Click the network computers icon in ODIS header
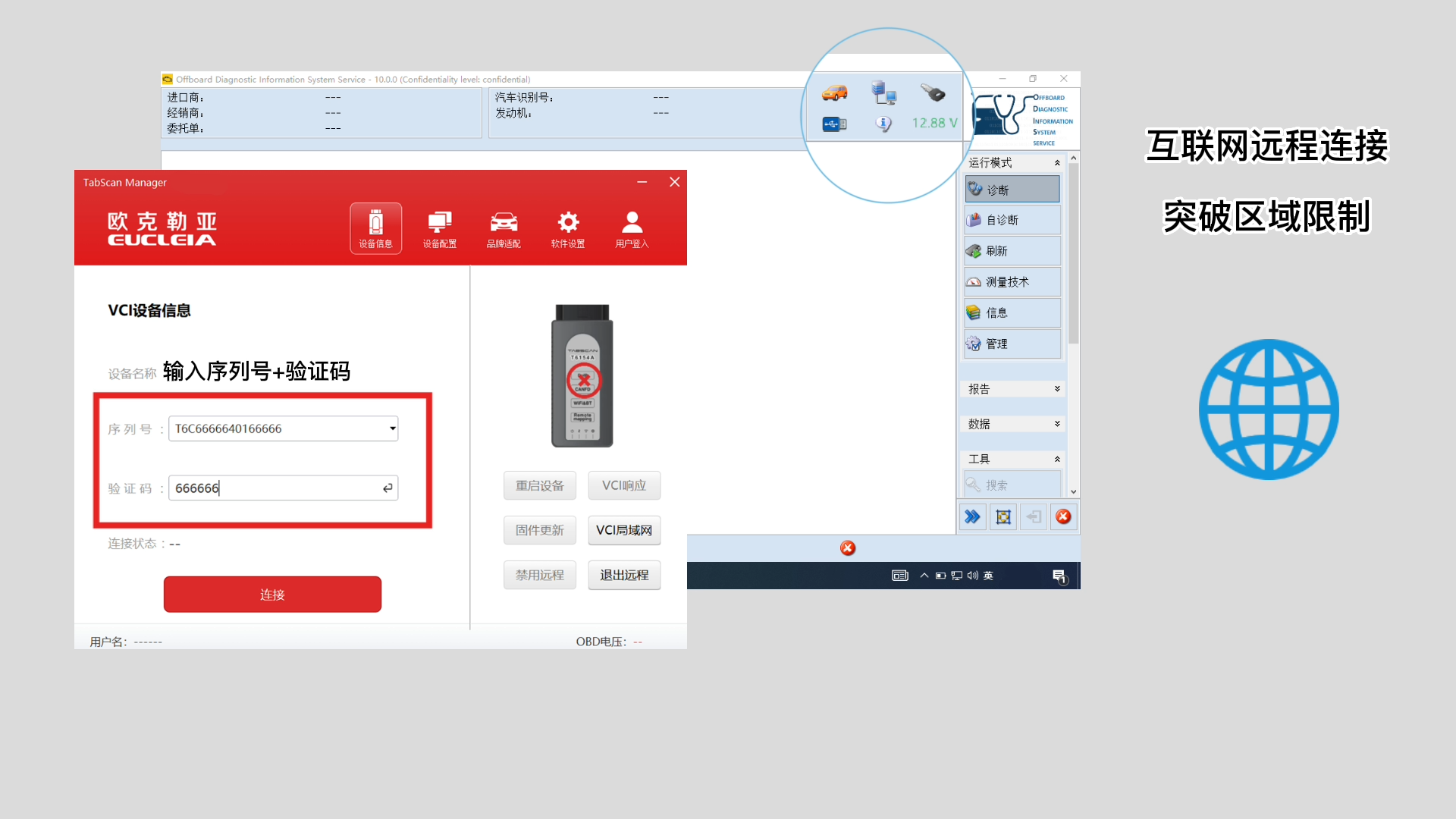Viewport: 1456px width, 819px height. (883, 93)
